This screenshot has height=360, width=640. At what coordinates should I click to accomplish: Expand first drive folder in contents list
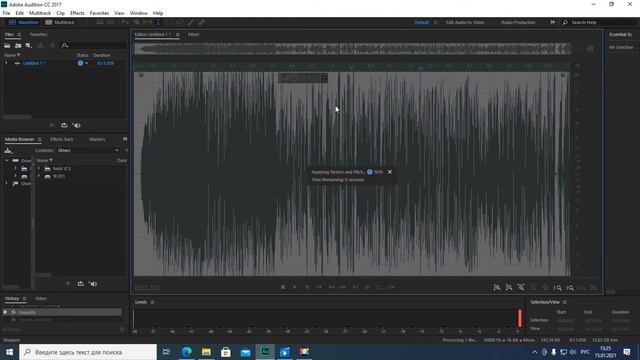[39, 168]
